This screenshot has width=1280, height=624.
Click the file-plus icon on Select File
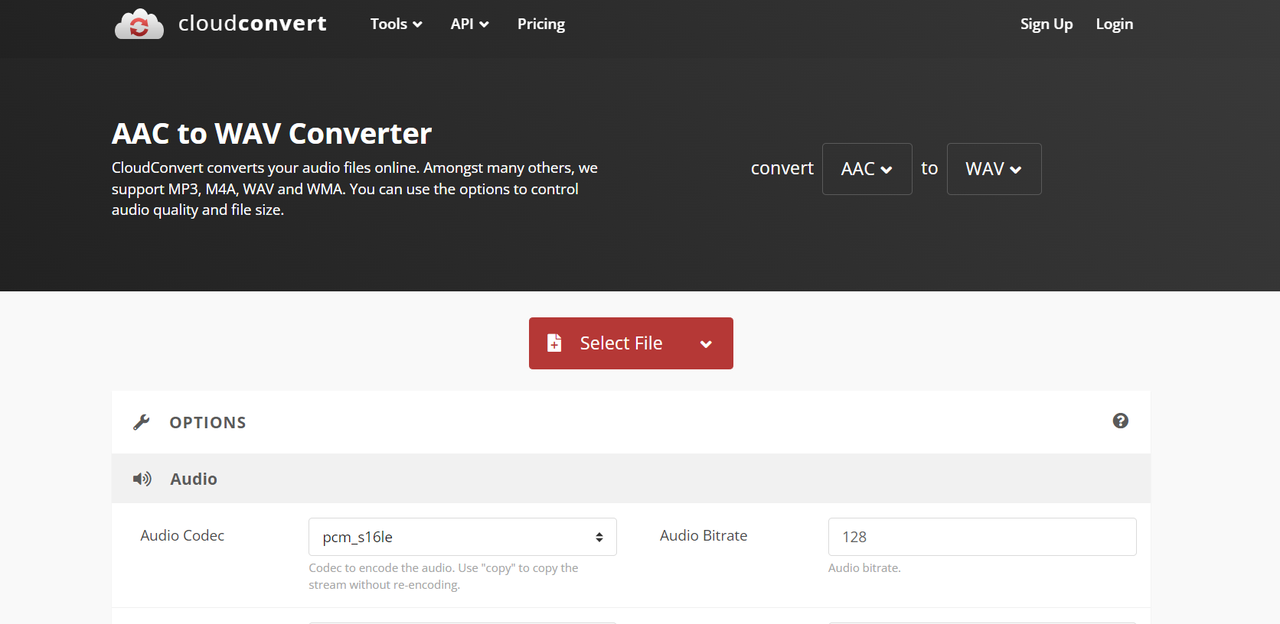[554, 343]
